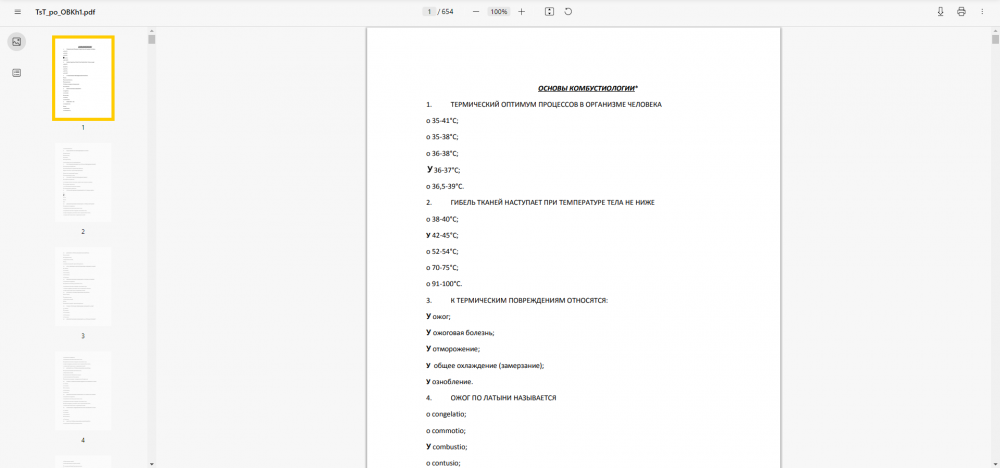This screenshot has width=1000, height=468.
Task: Select page 4 thumbnail
Action: [x=83, y=391]
